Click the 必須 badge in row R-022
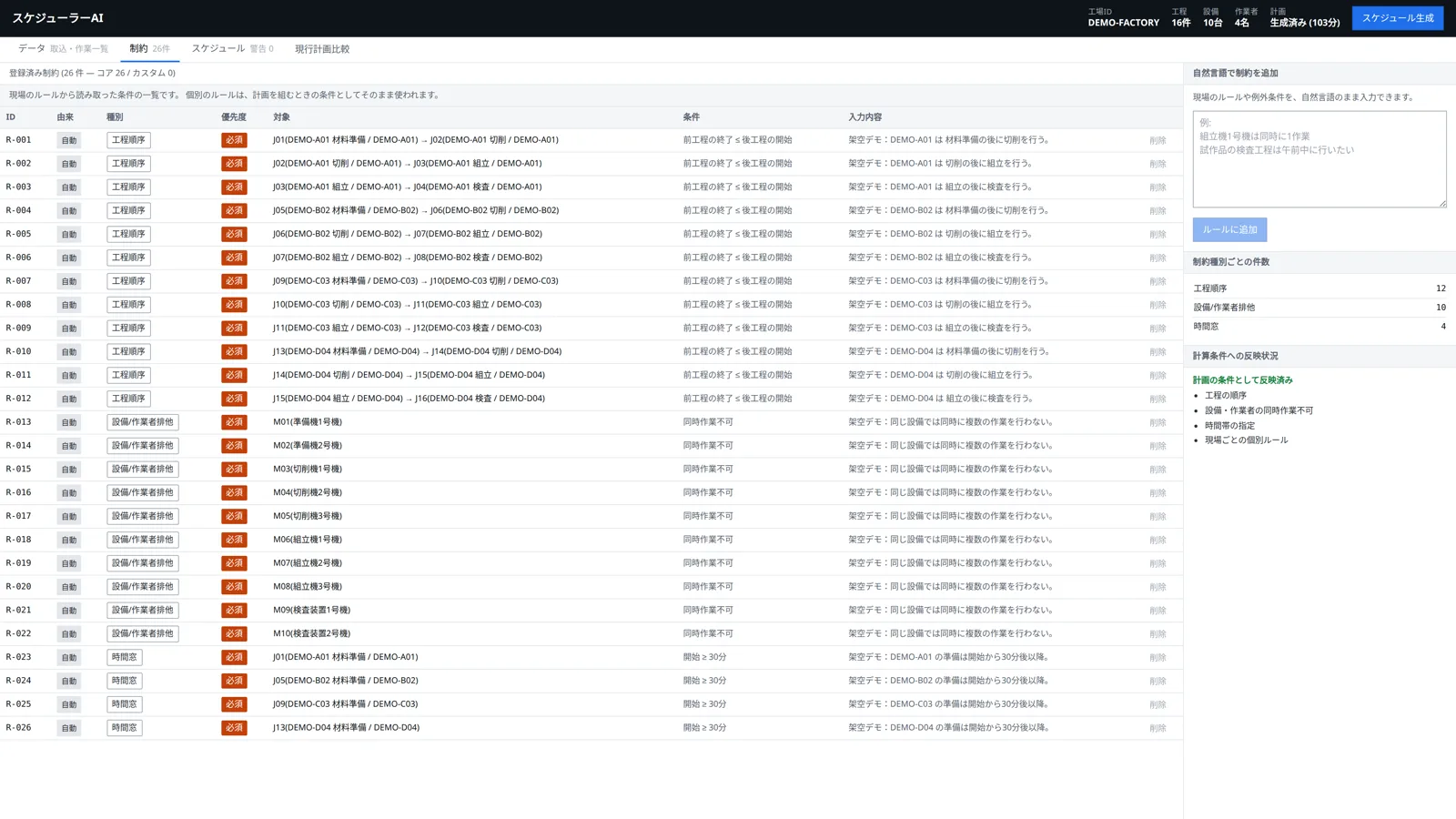1456x819 pixels. point(234,633)
